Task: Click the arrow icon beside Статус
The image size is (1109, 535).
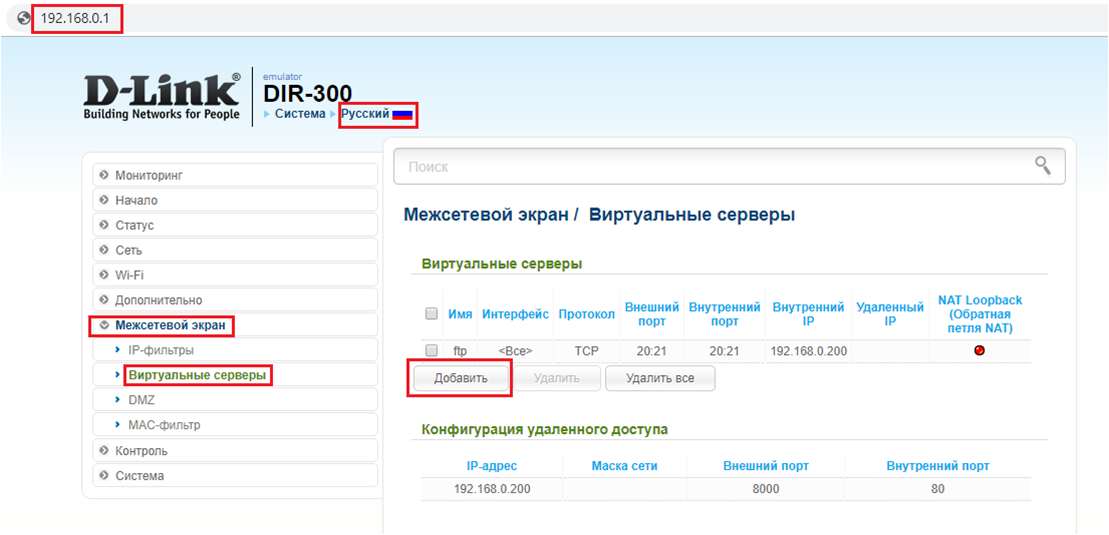Action: pos(104,225)
